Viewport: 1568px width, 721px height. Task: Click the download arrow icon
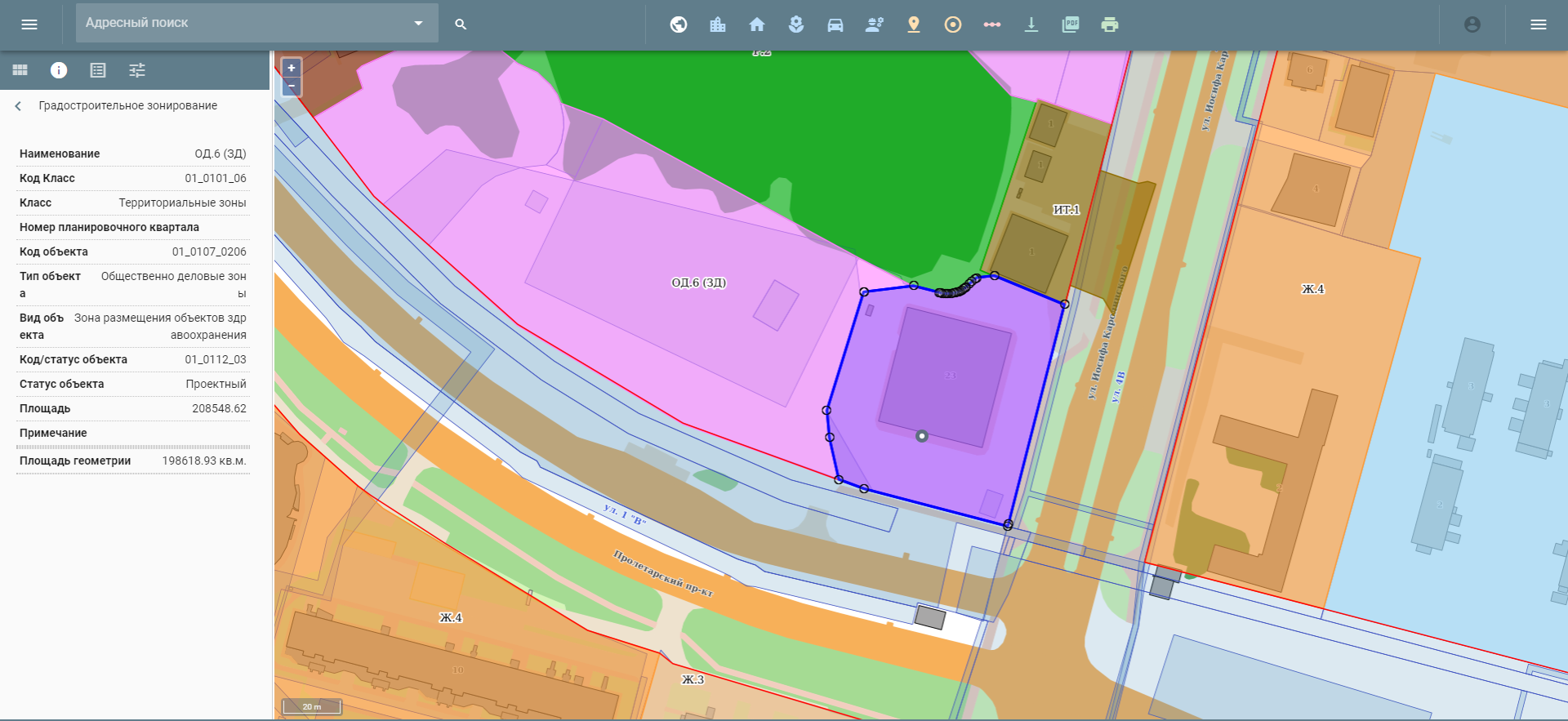[1031, 24]
